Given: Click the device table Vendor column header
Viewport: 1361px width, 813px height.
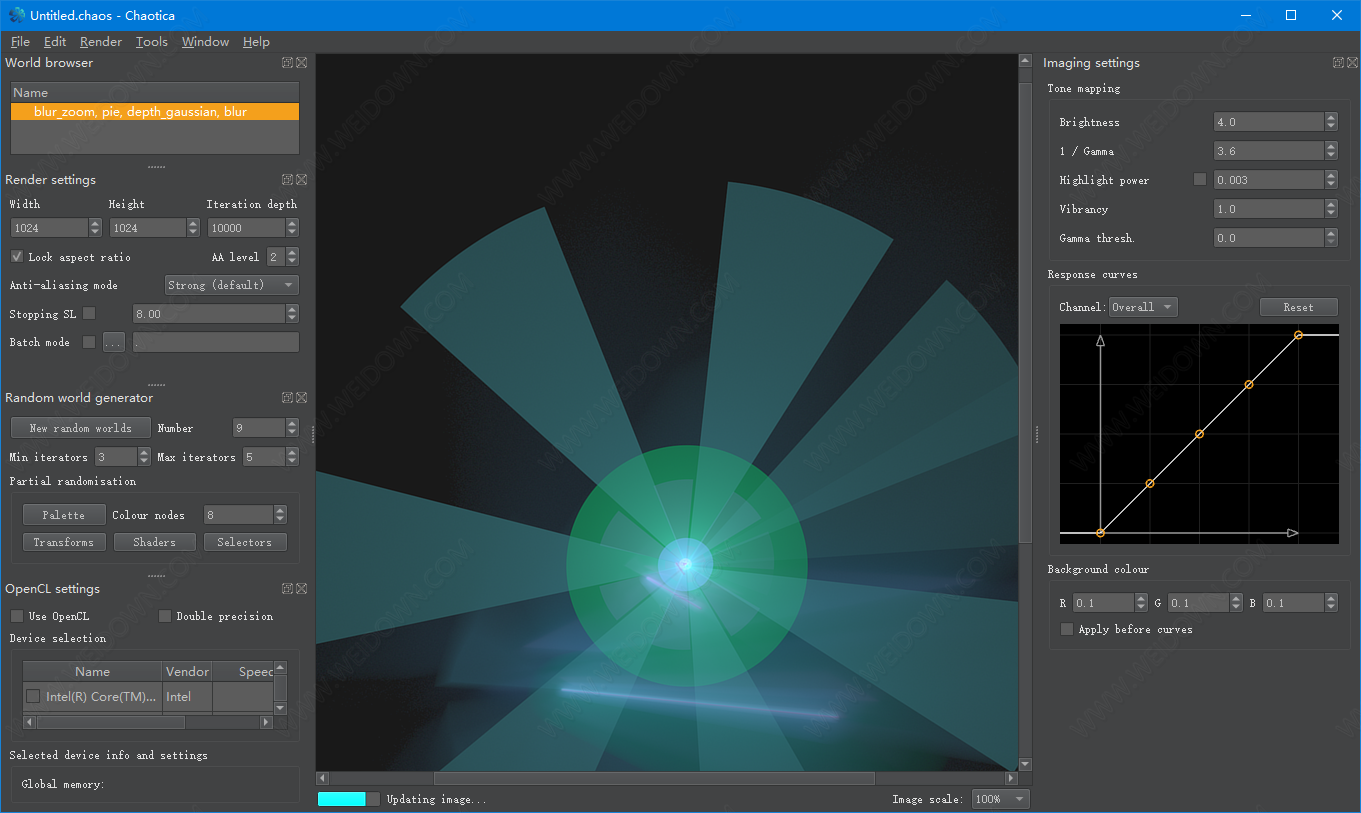Looking at the screenshot, I should (x=187, y=671).
